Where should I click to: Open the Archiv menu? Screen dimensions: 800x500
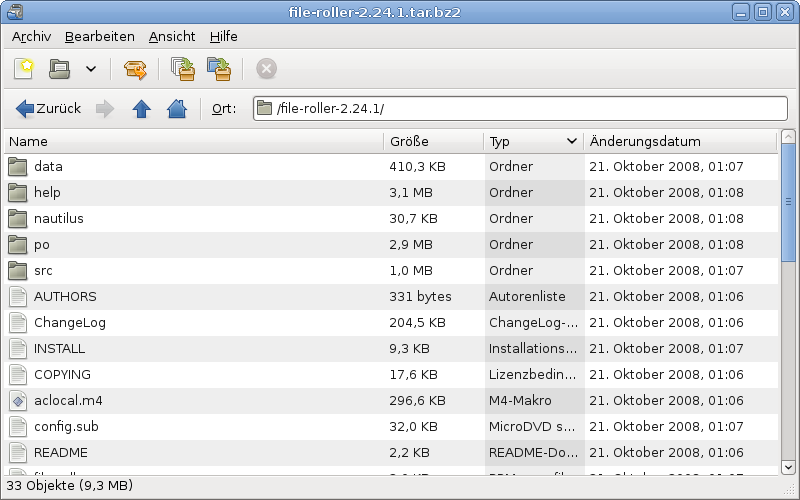point(31,36)
